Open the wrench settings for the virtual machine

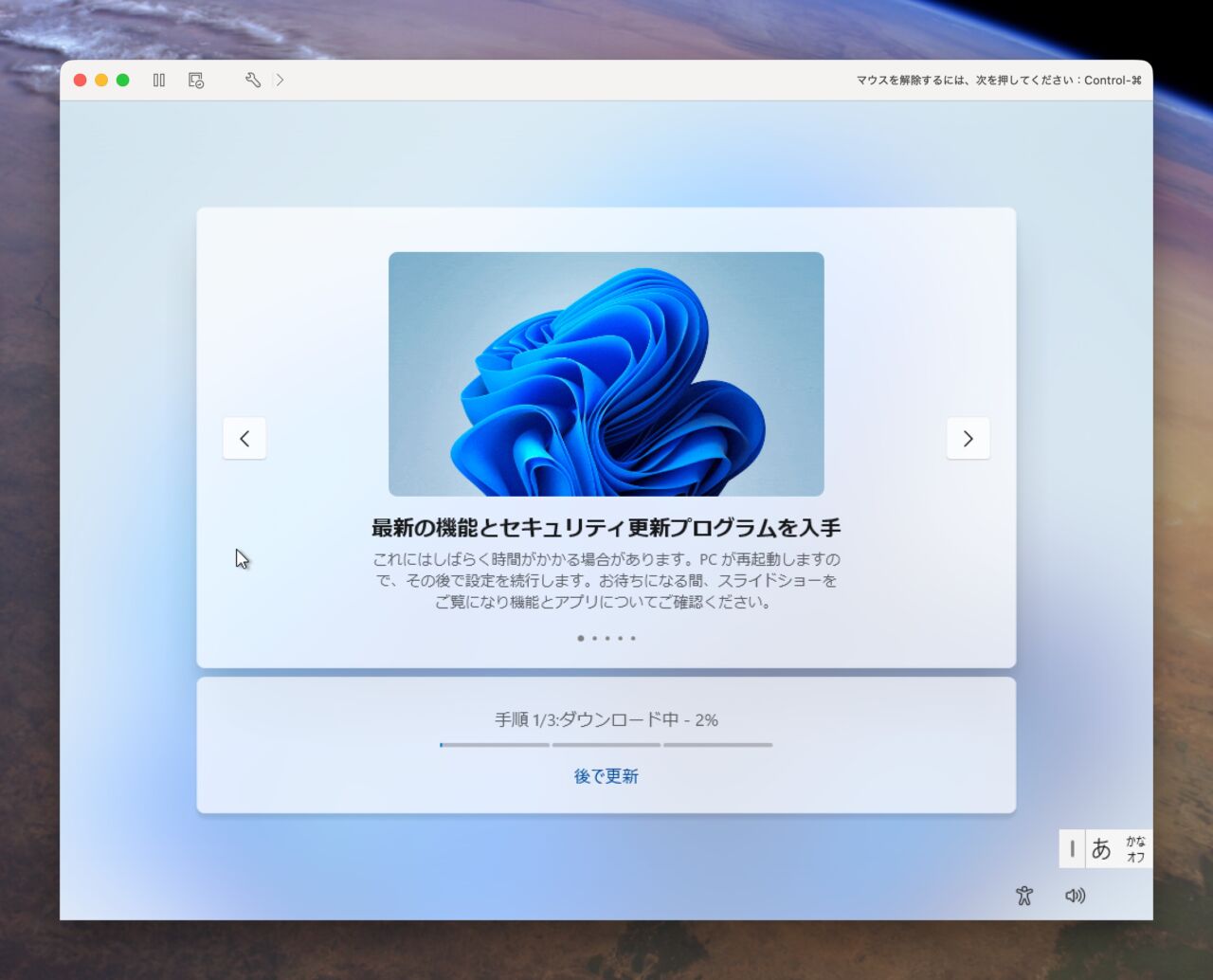pyautogui.click(x=253, y=81)
